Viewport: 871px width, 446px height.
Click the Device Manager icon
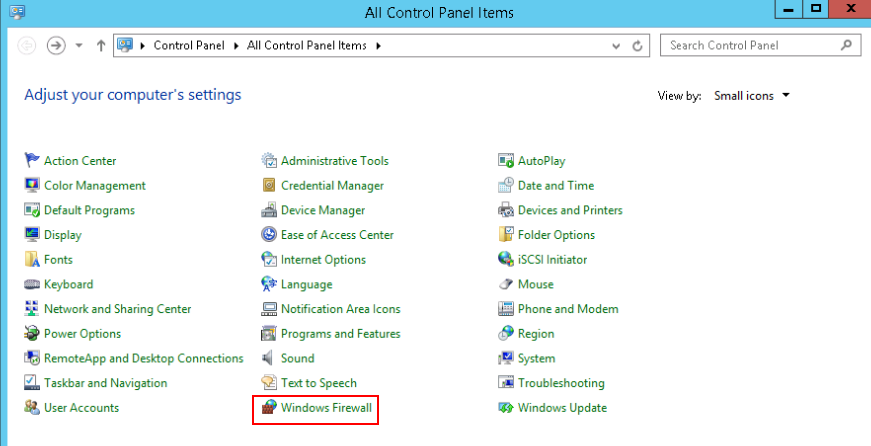click(269, 210)
